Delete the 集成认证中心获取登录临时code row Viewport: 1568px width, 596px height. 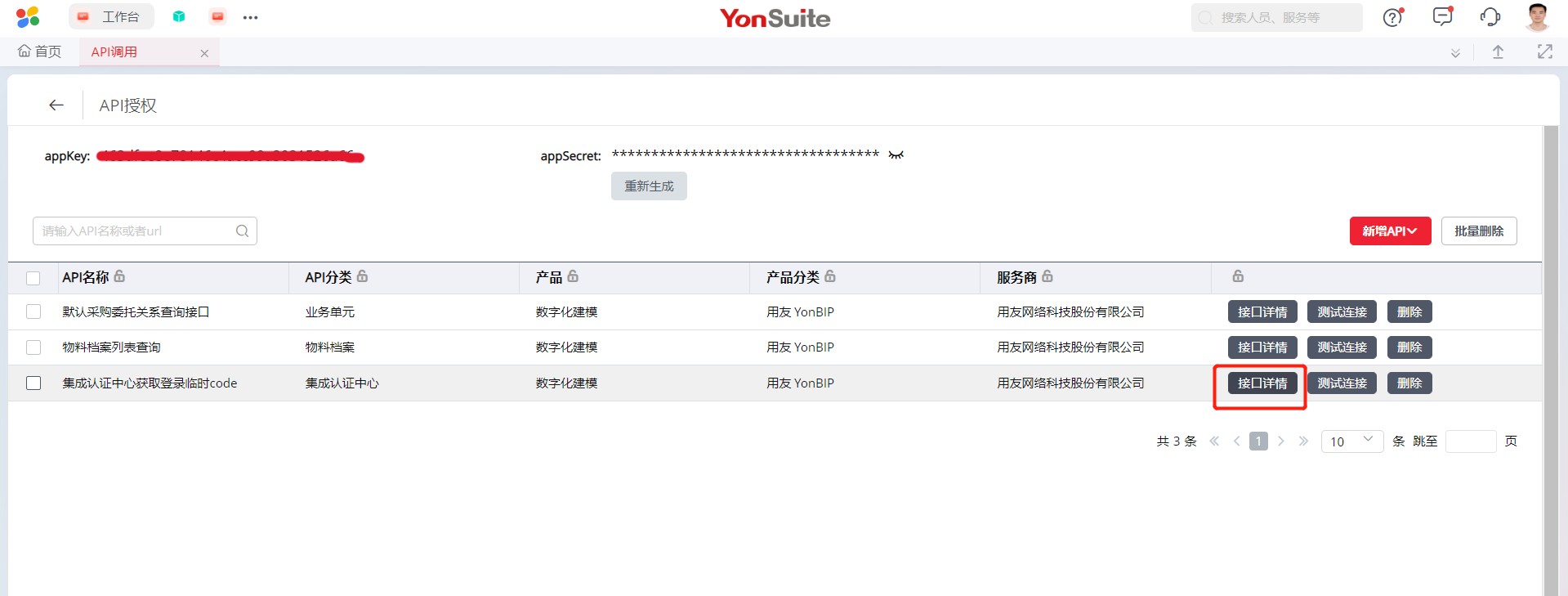click(1409, 383)
